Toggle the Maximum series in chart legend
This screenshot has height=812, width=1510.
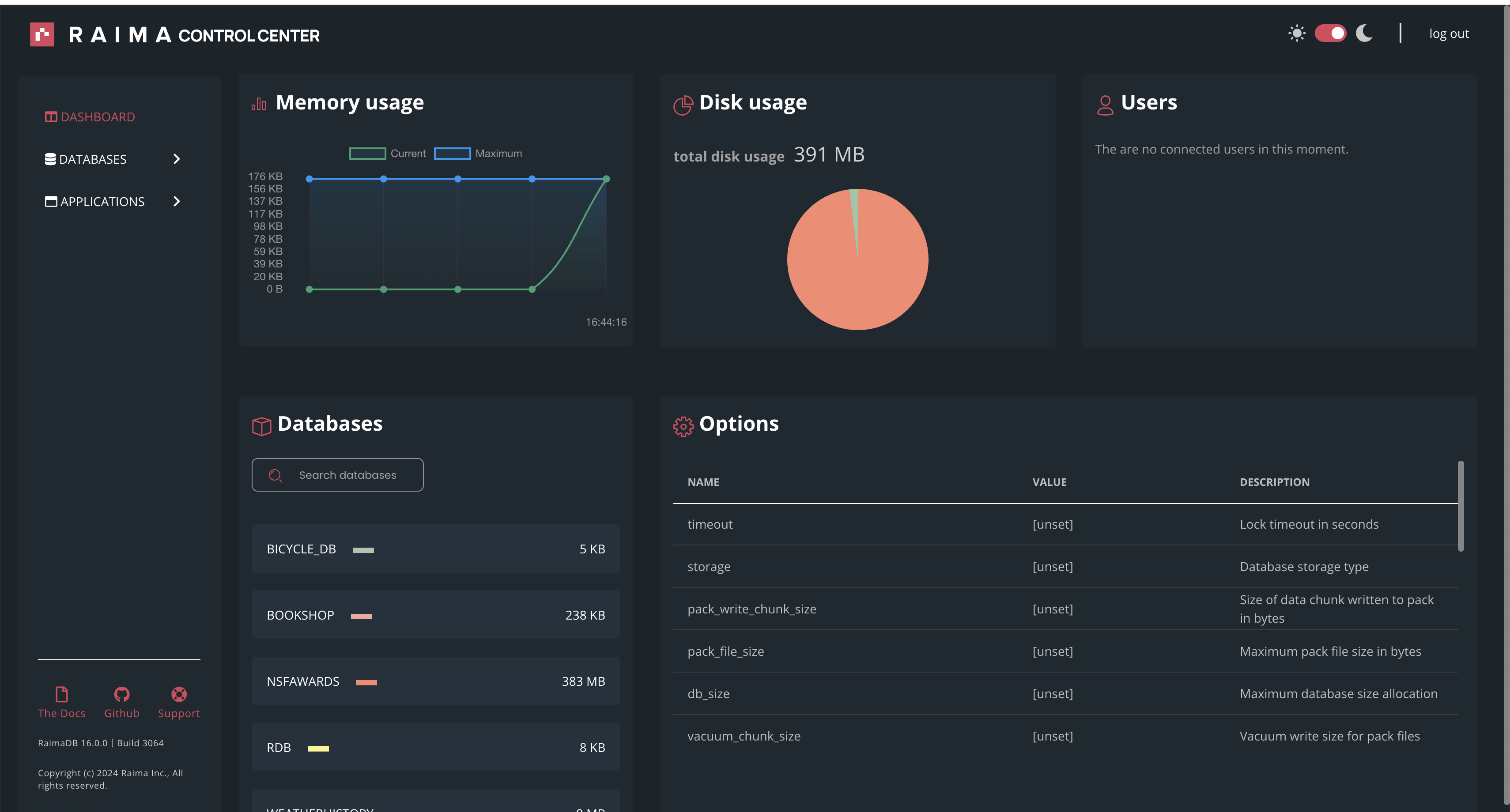452,154
